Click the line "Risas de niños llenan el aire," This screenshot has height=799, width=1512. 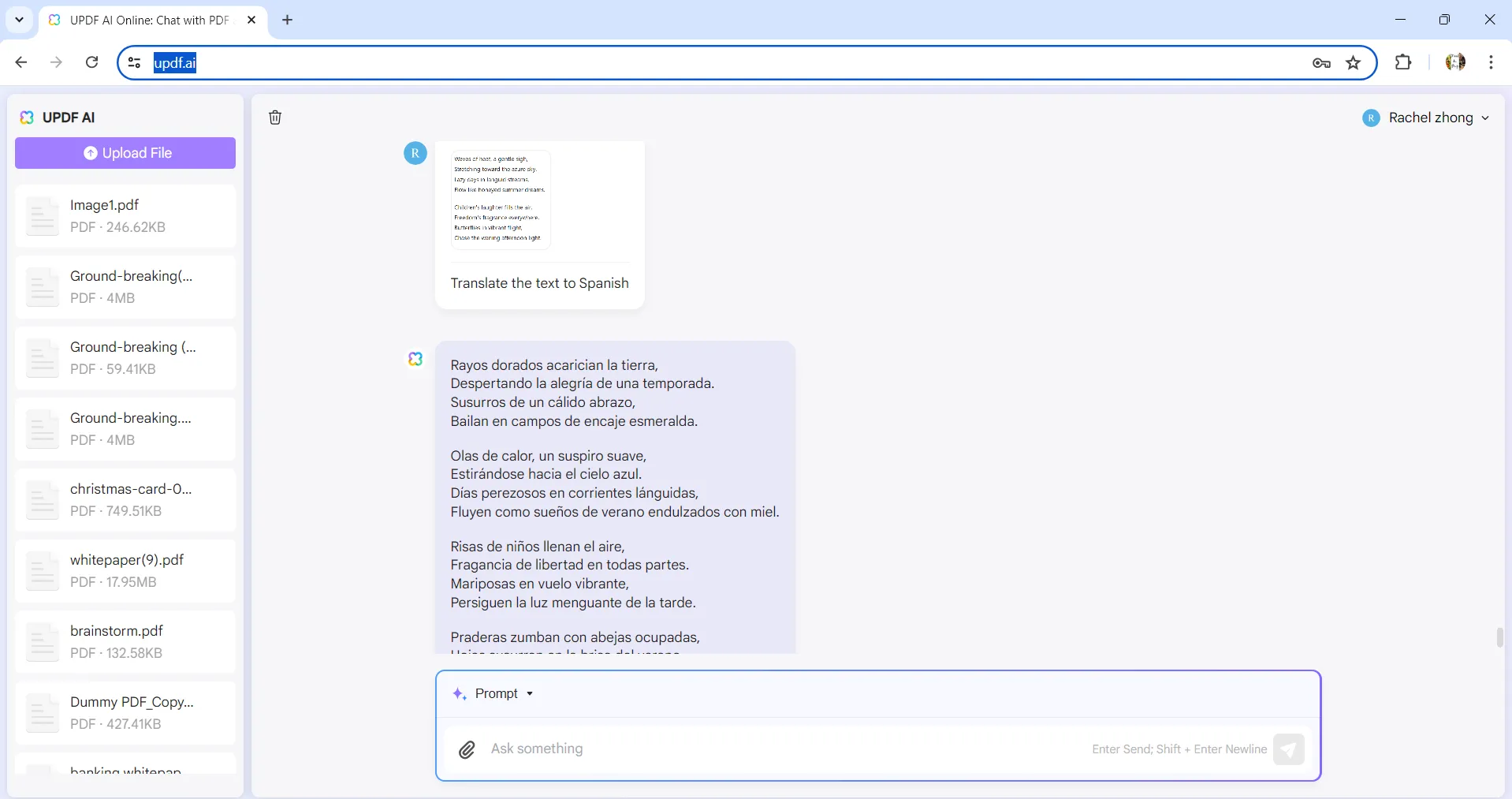click(x=538, y=547)
